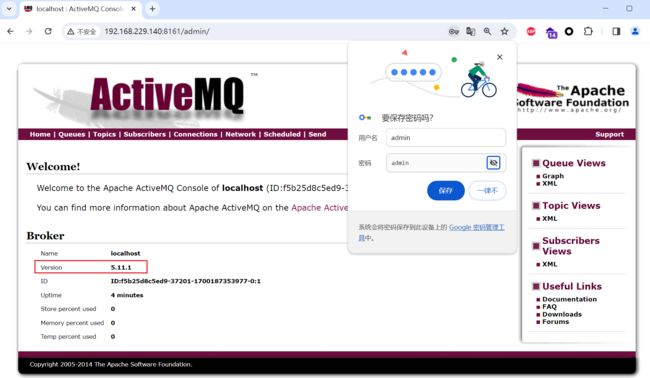Open the FAQ link
650x378 pixels.
549,307
